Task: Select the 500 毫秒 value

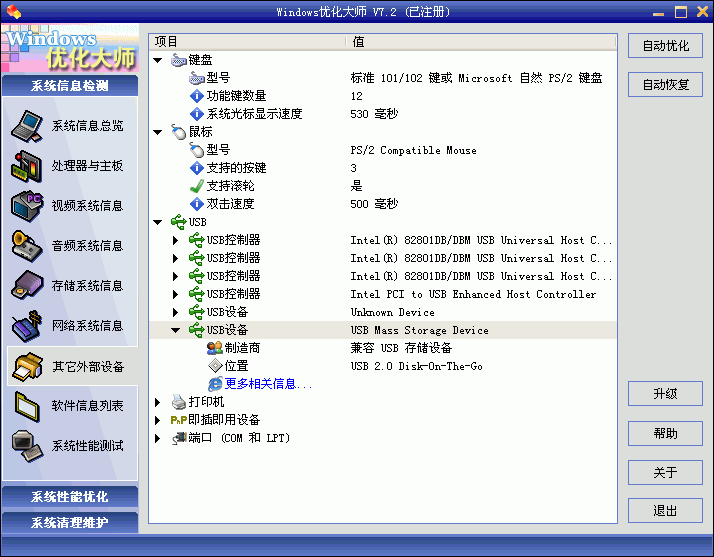Action: (374, 204)
